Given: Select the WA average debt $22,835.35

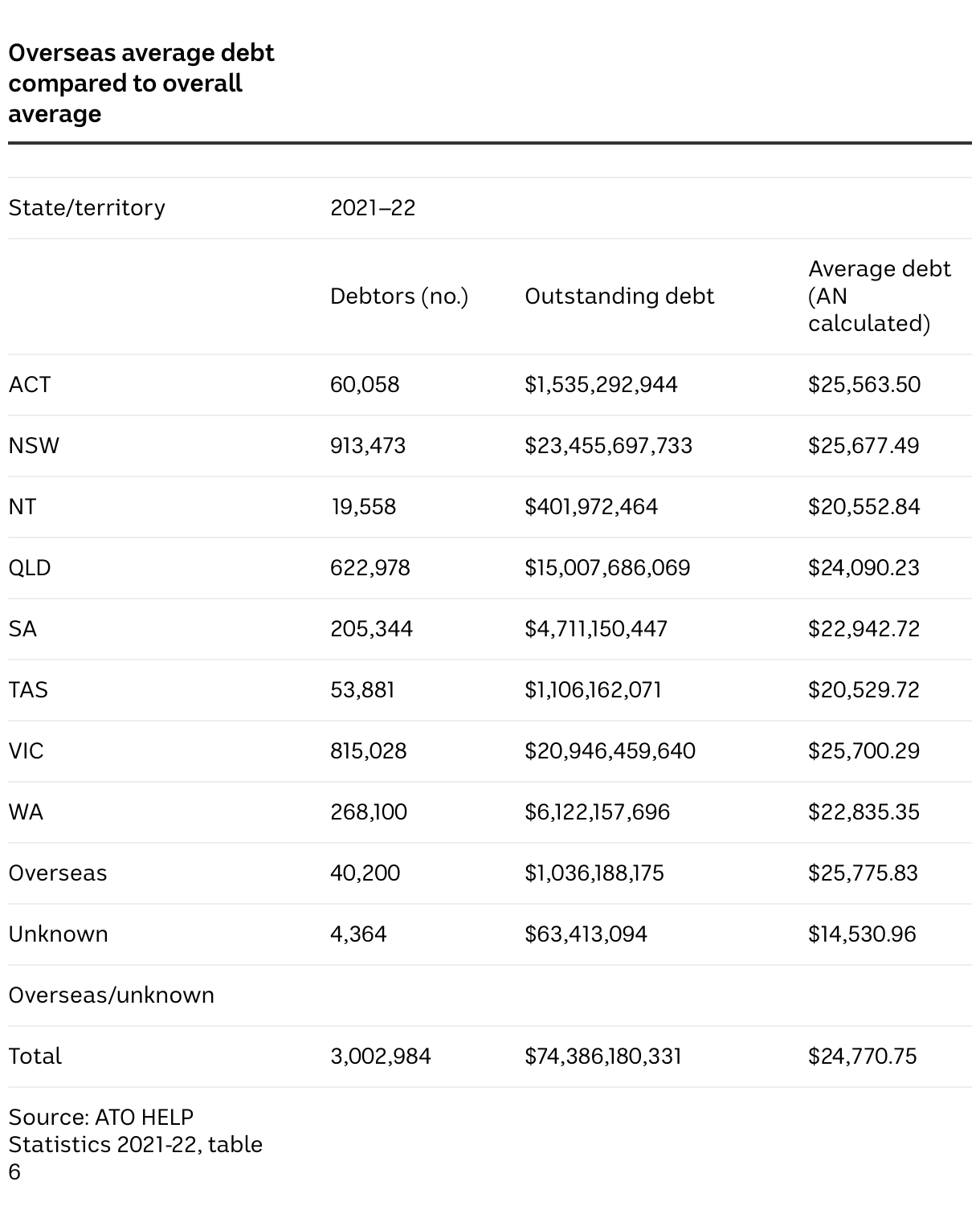Looking at the screenshot, I should coord(864,812).
